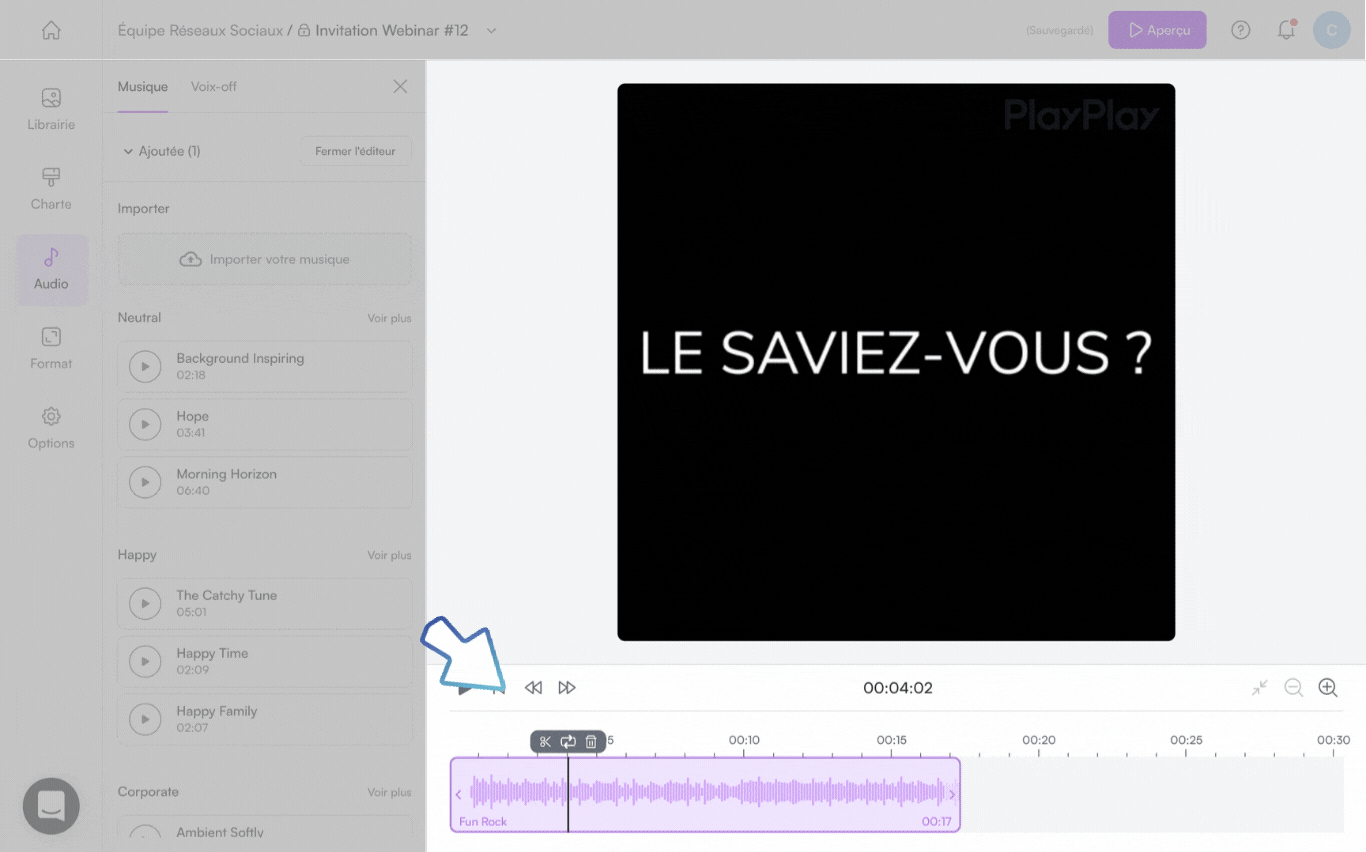Click Voir plus for Corporate

[389, 792]
